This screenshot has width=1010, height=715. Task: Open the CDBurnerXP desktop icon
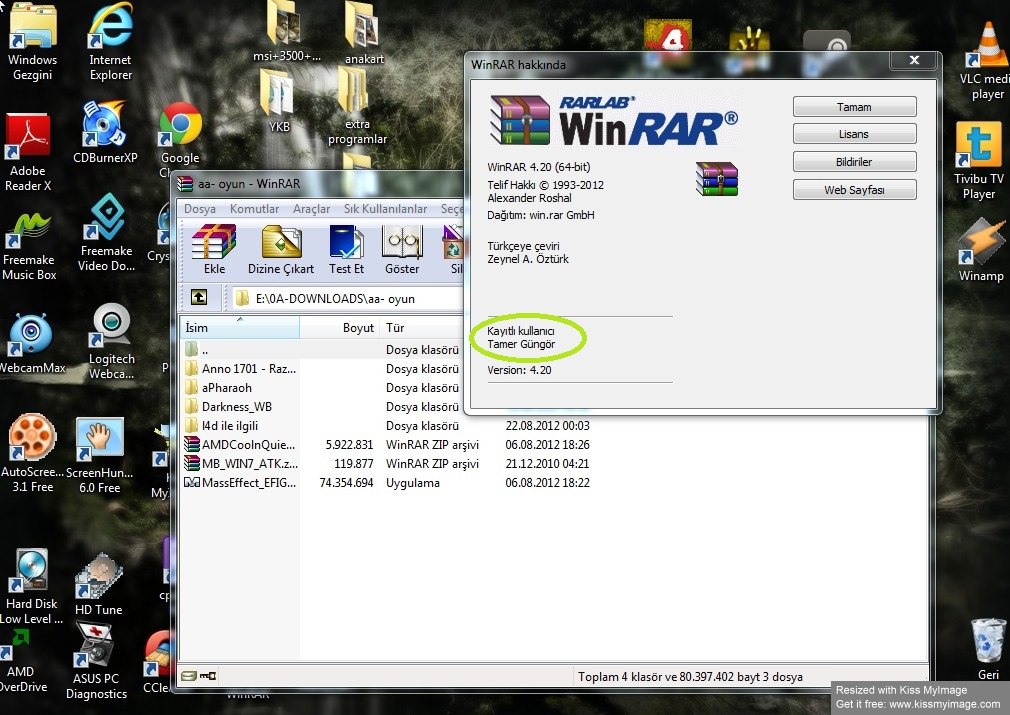tap(104, 132)
